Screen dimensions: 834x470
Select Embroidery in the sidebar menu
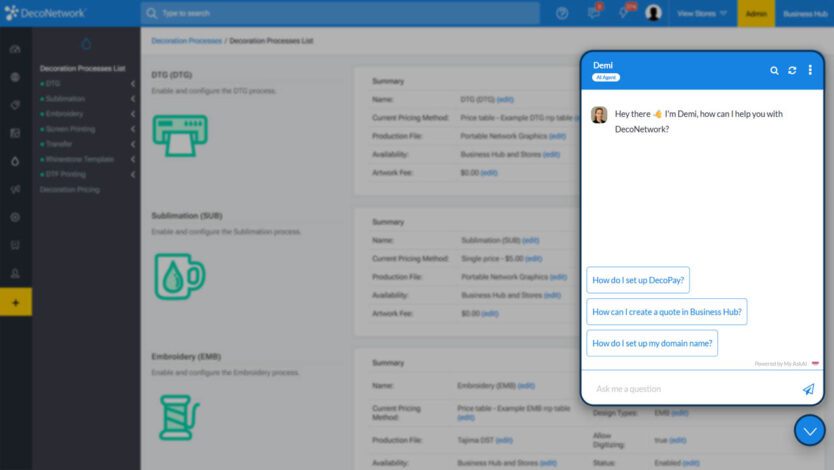(64, 113)
